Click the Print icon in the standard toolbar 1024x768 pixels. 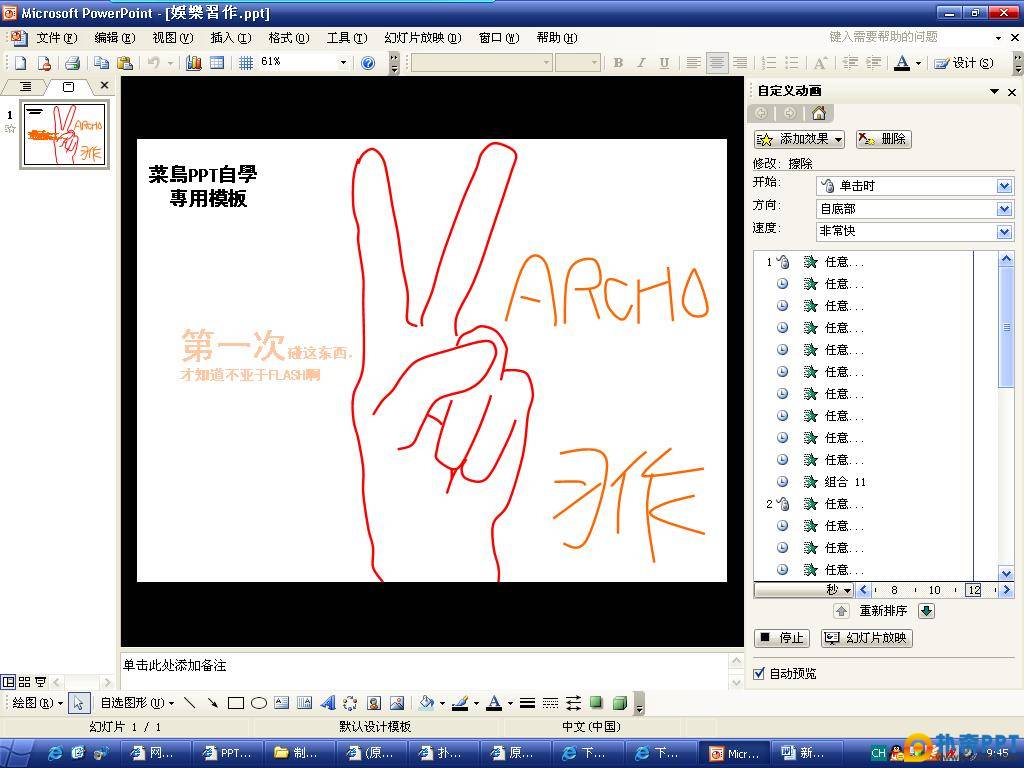(72, 63)
